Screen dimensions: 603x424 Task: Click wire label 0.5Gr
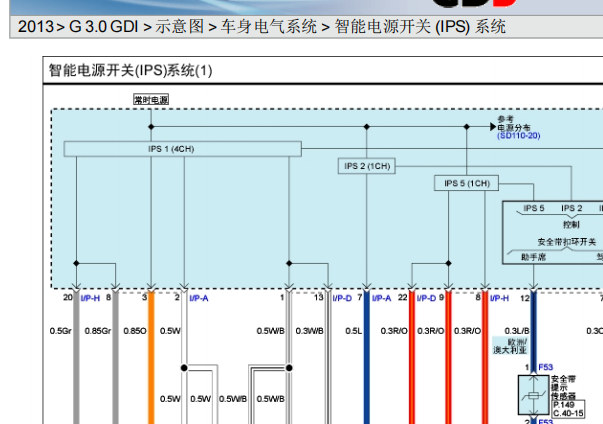click(61, 331)
